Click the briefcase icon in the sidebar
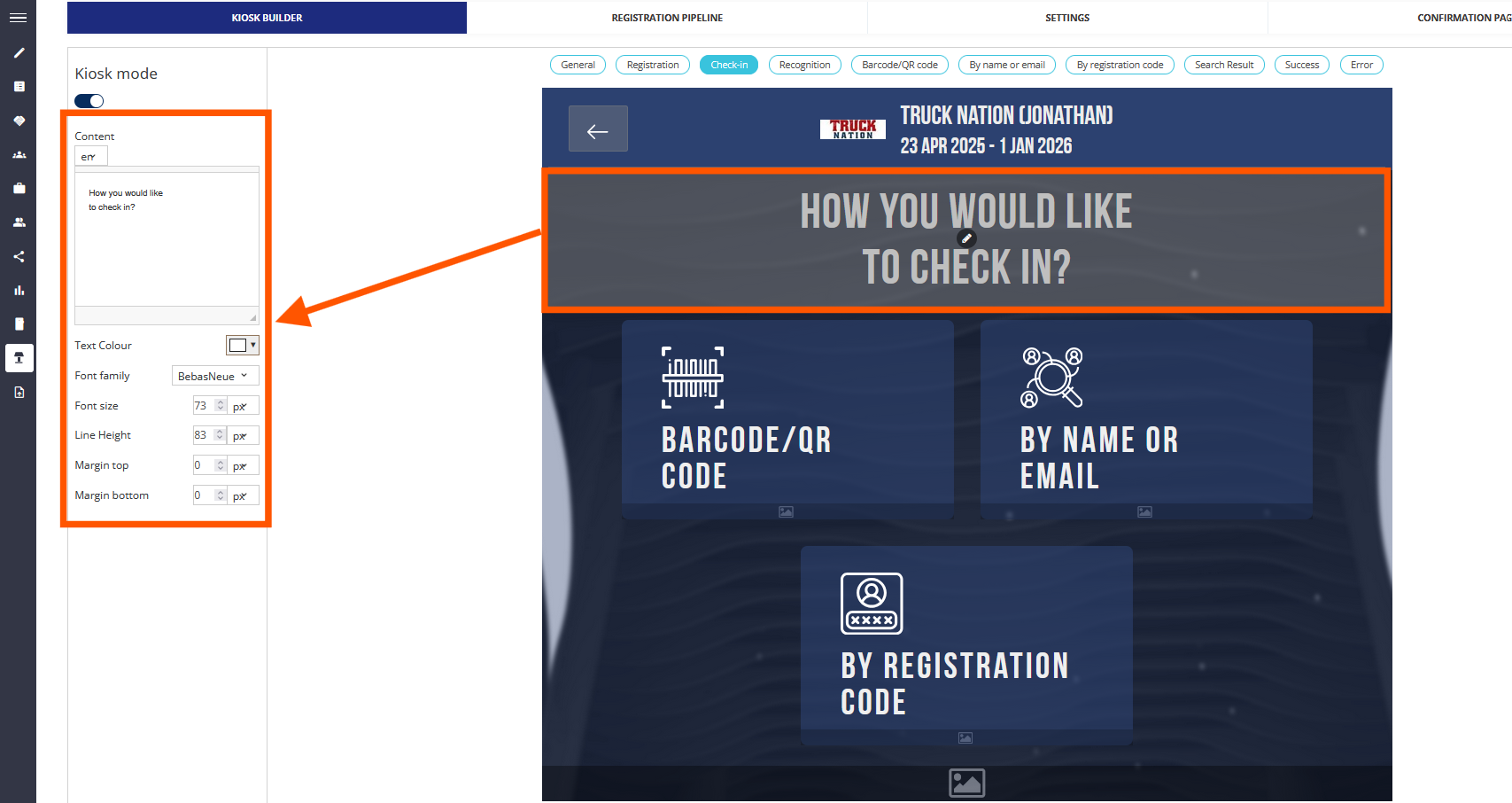1512x803 pixels. coord(19,189)
